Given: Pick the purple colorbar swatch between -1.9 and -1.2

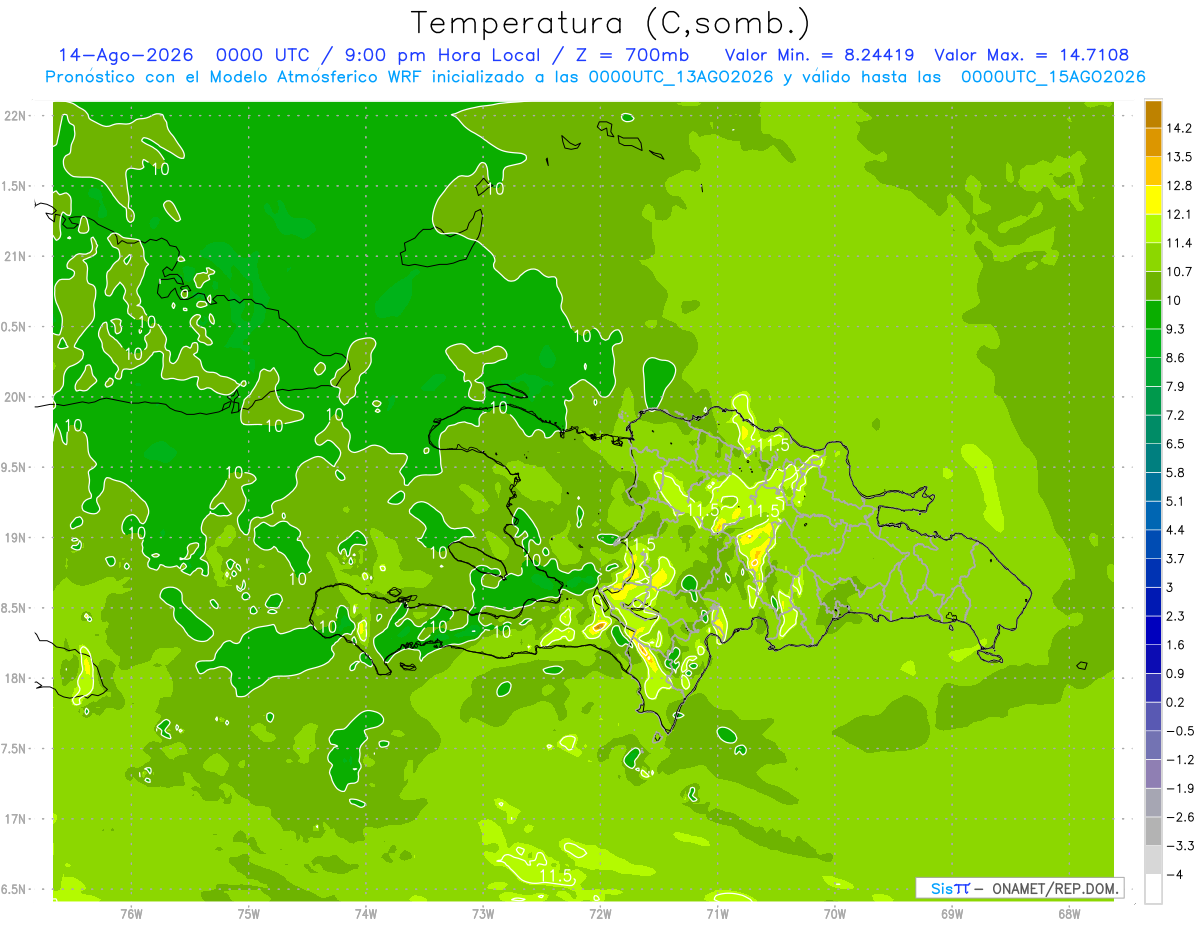Looking at the screenshot, I should [x=1153, y=774].
